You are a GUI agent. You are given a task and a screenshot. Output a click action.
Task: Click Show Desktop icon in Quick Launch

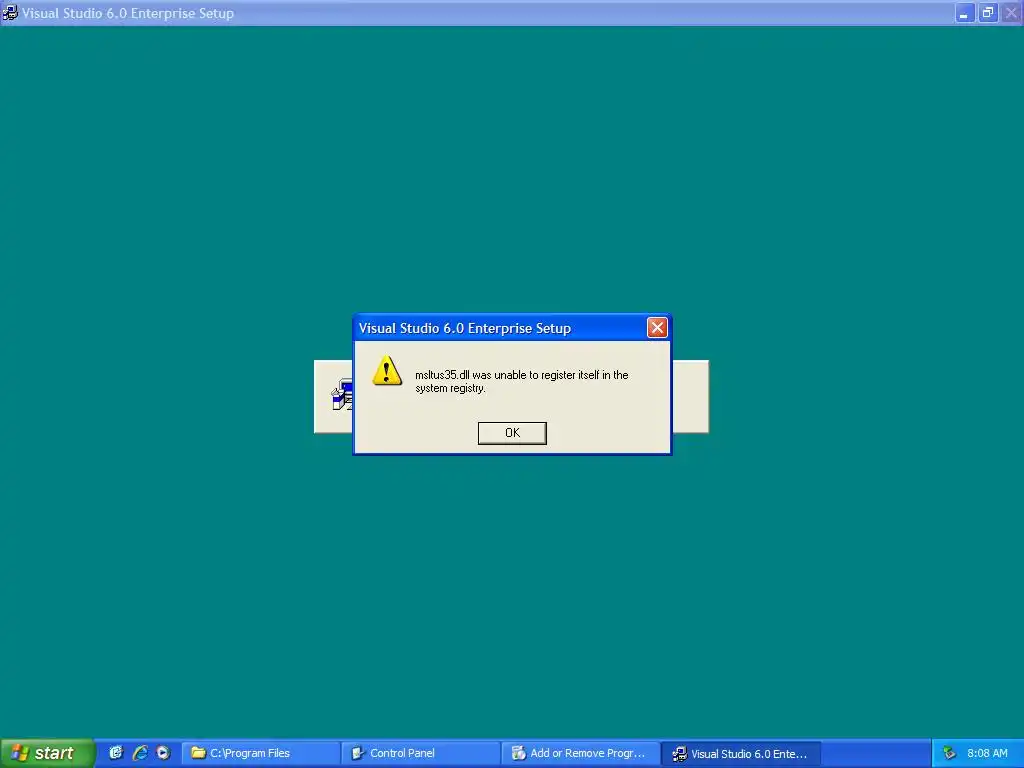[116, 753]
